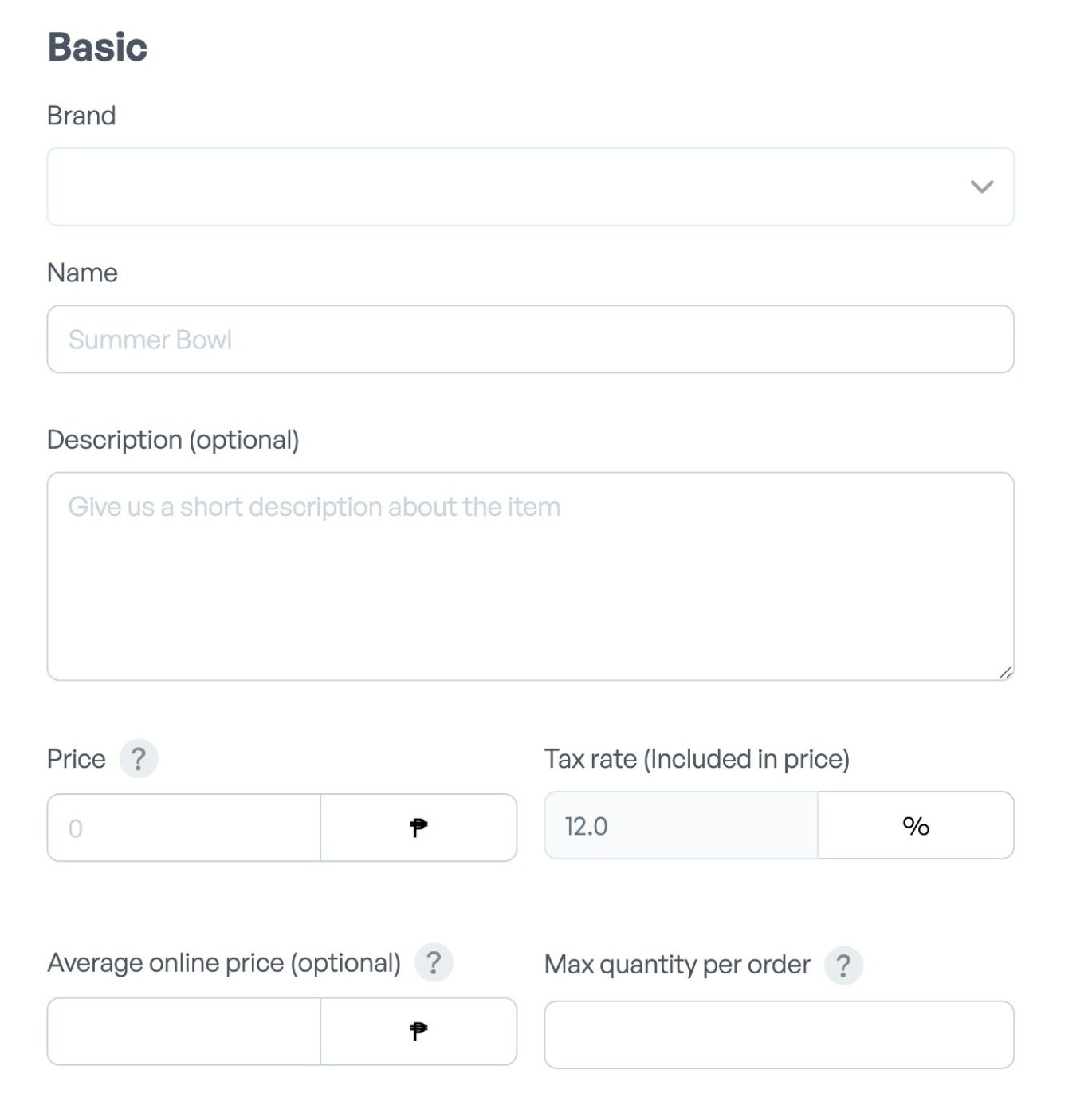Click the Description (optional) label
This screenshot has height=1109, width=1092.
[173, 440]
